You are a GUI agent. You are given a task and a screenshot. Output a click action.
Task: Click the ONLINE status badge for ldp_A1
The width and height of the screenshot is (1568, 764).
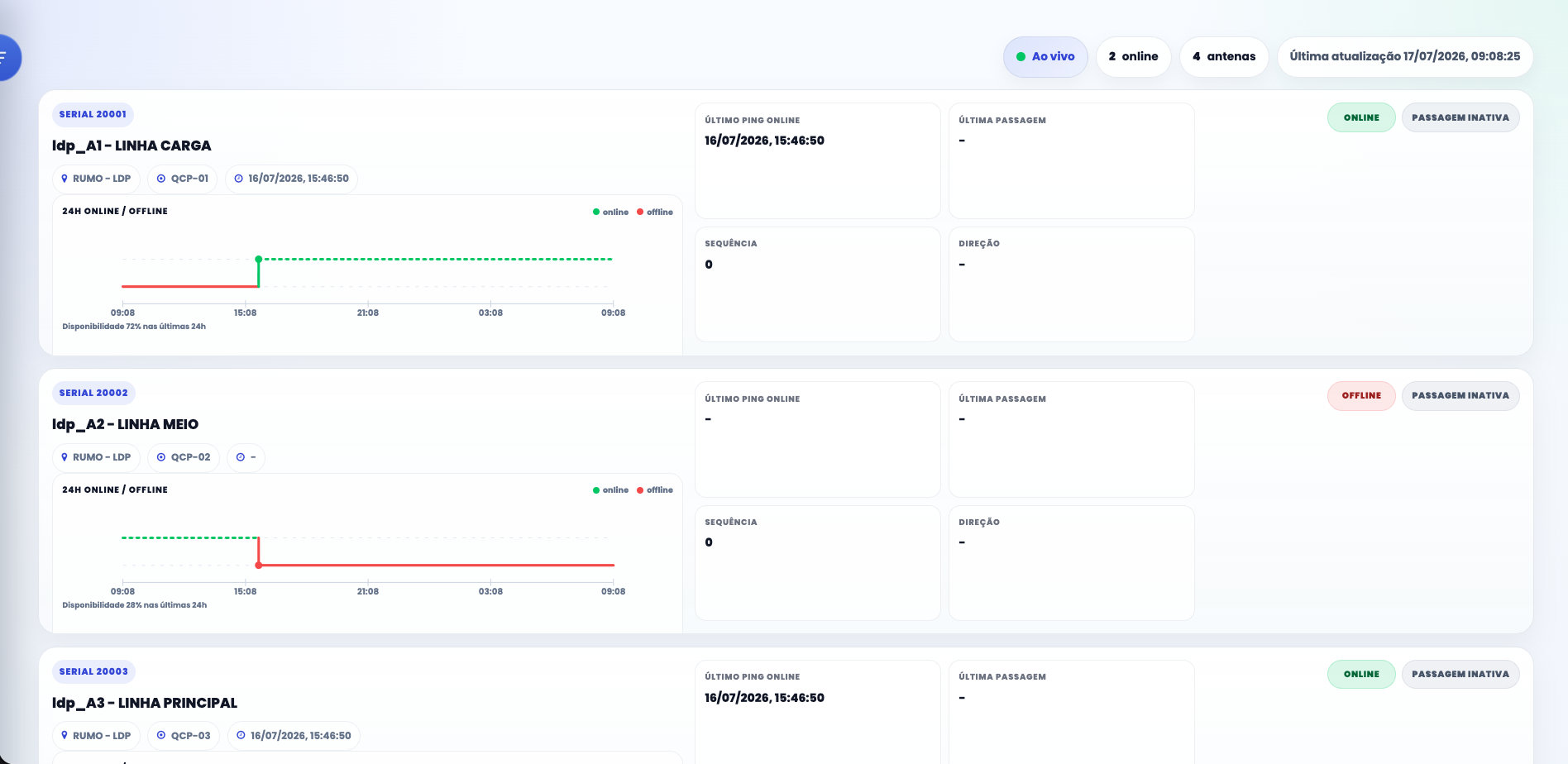pyautogui.click(x=1361, y=117)
